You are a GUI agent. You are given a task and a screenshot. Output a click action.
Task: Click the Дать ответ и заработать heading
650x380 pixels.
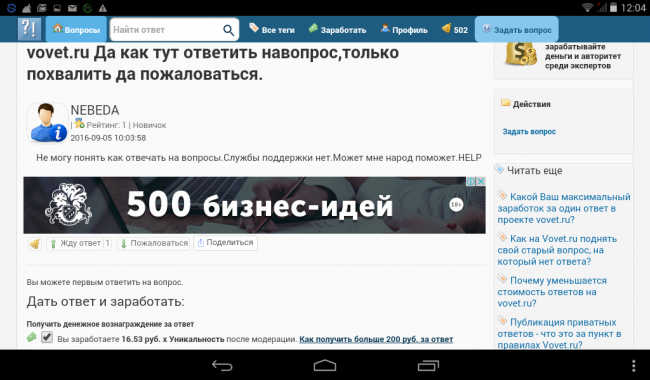click(x=105, y=301)
